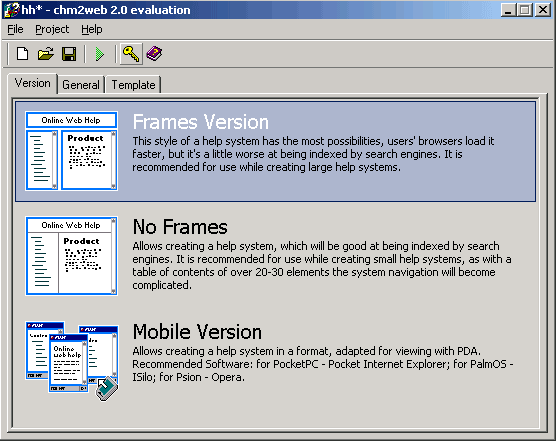Screen dimensions: 557x441
Task: Open the File menu
Action: click(15, 29)
